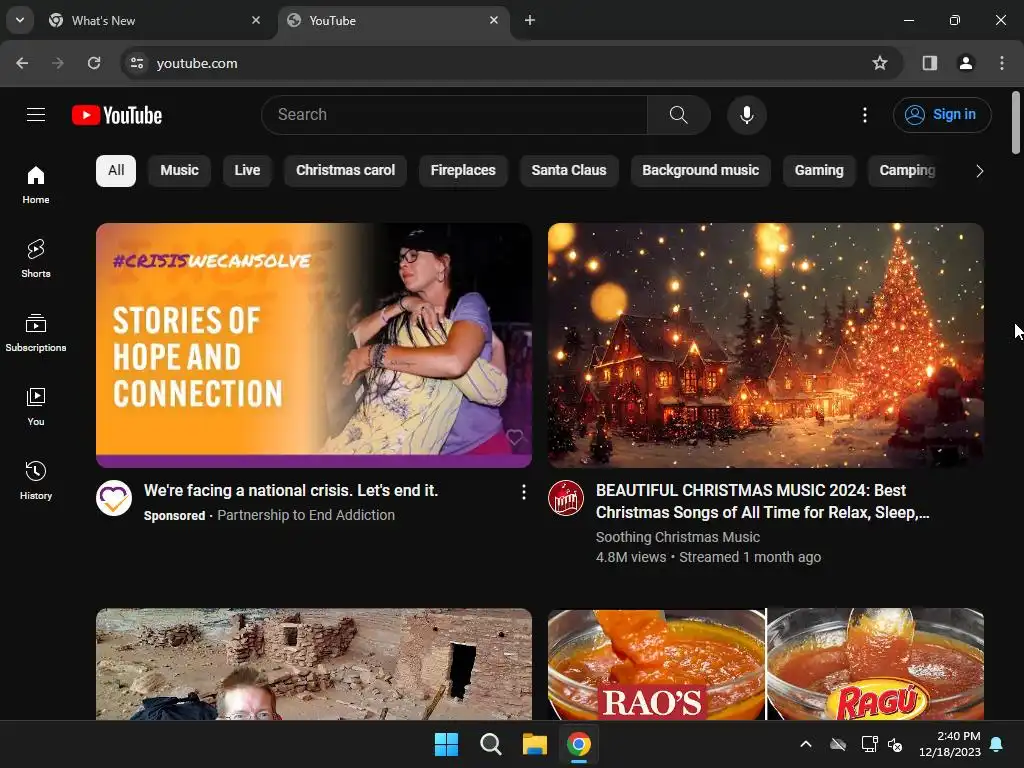Open the Christmas village video thumbnail
This screenshot has width=1024, height=768.
coord(765,345)
